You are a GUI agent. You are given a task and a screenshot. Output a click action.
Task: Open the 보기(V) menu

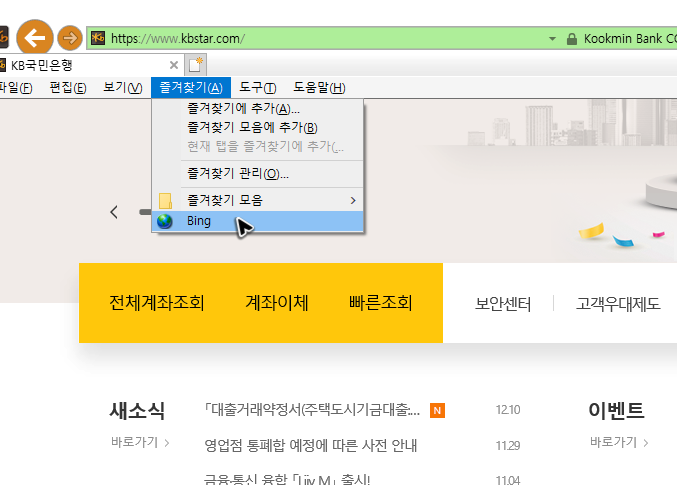[123, 88]
